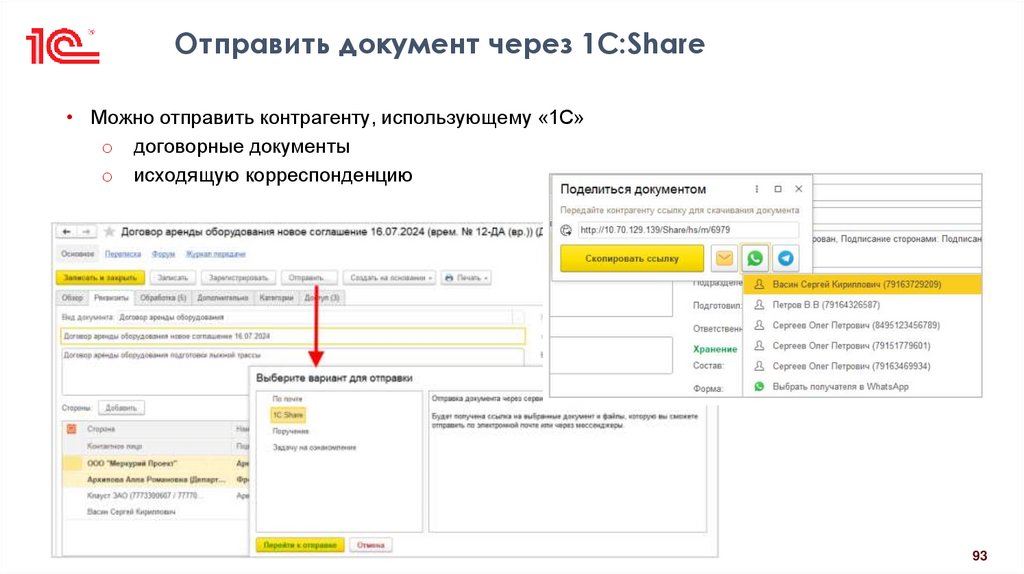Open the Журнал передачи link
The height and width of the screenshot is (574, 1024).
216,254
